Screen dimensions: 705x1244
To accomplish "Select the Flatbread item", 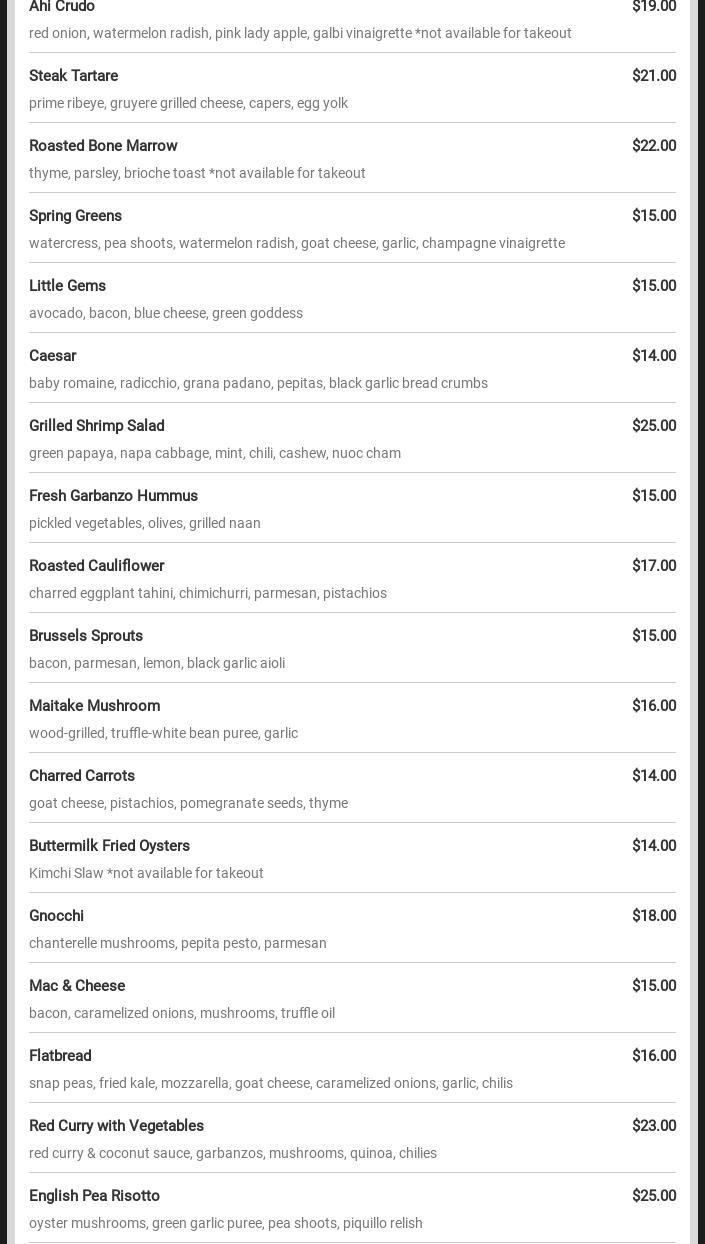I will coord(60,1056).
